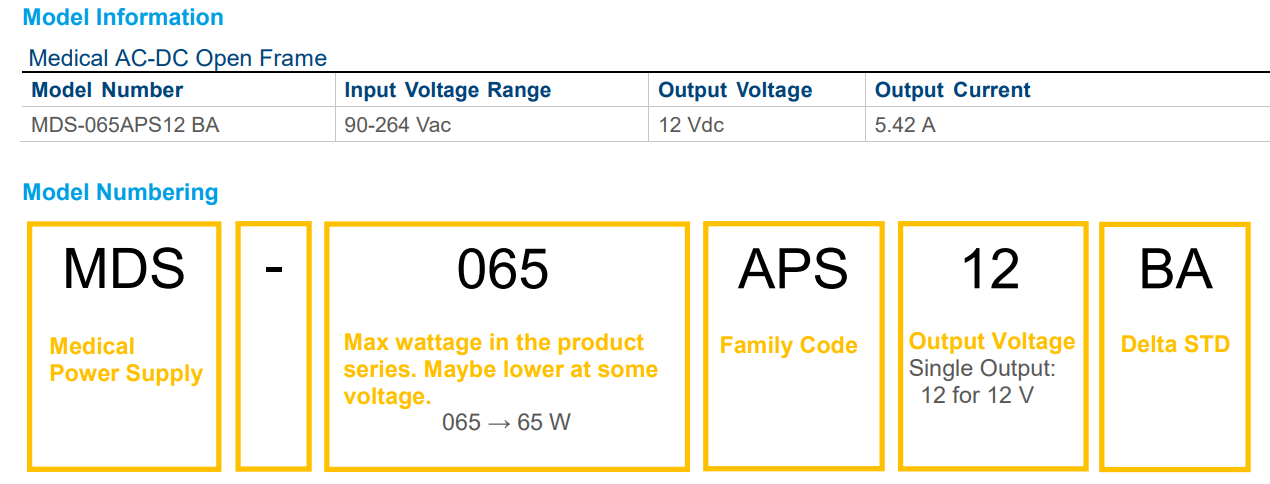
Task: Select the "12 Vdc" output voltage cell
Action: [691, 126]
